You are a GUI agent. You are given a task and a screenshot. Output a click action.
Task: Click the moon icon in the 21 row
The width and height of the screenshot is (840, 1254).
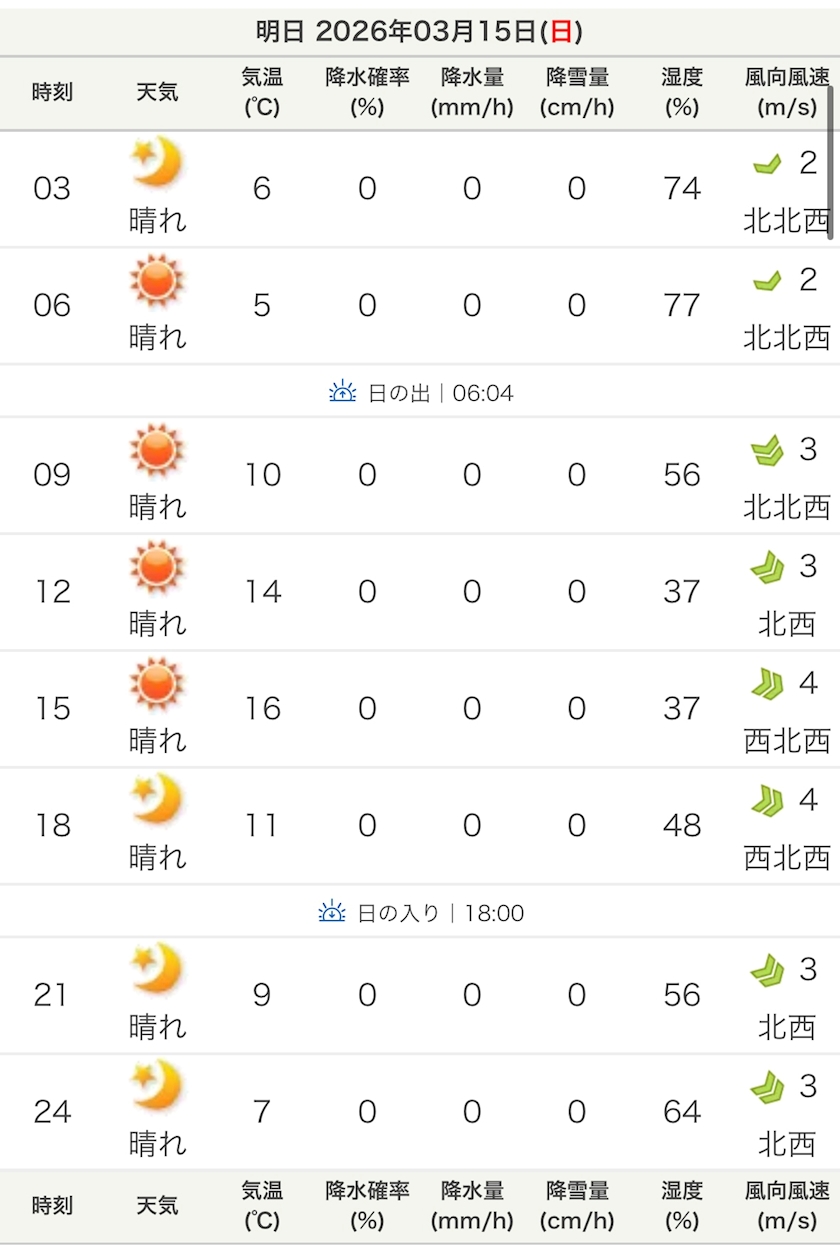tap(157, 969)
